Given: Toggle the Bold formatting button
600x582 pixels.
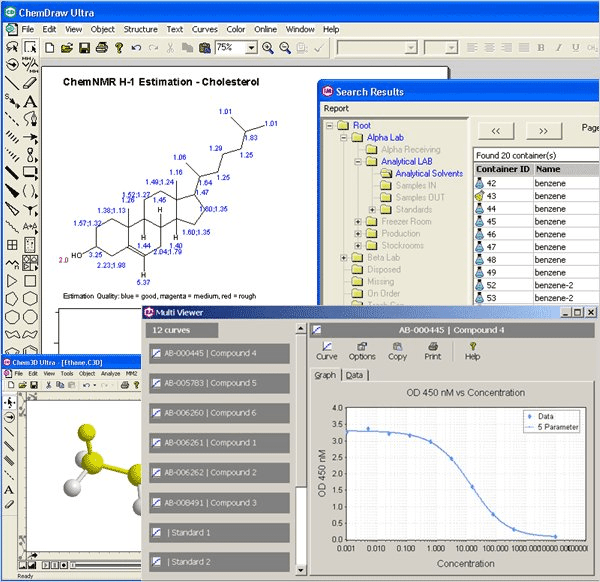Looking at the screenshot, I should [541, 48].
